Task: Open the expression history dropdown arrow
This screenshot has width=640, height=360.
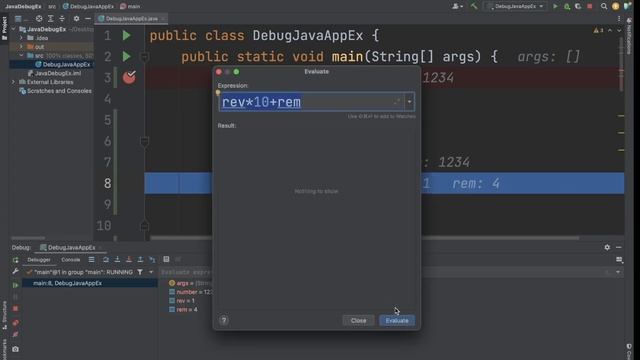Action: pos(409,102)
